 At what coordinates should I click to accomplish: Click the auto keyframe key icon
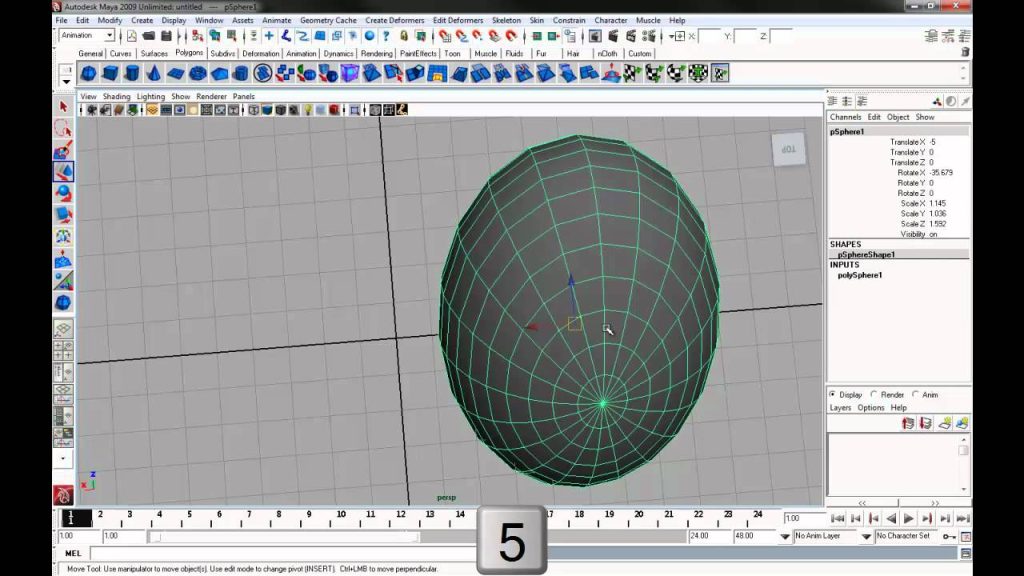tap(948, 537)
